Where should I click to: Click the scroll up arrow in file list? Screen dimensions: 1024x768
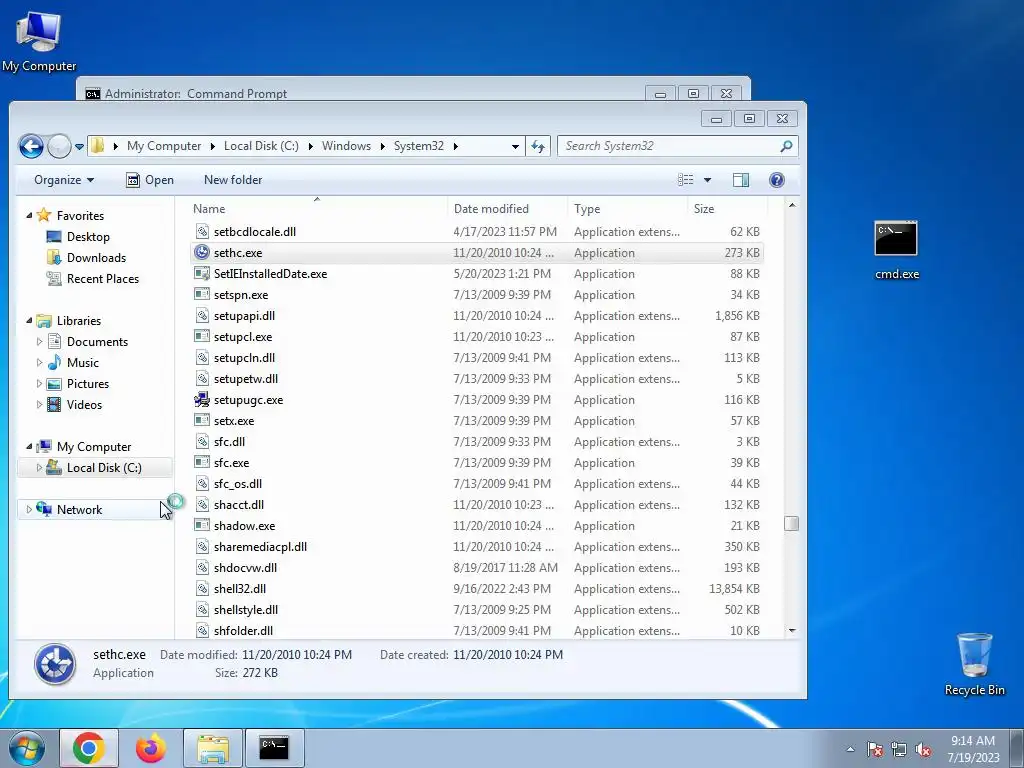coord(792,206)
